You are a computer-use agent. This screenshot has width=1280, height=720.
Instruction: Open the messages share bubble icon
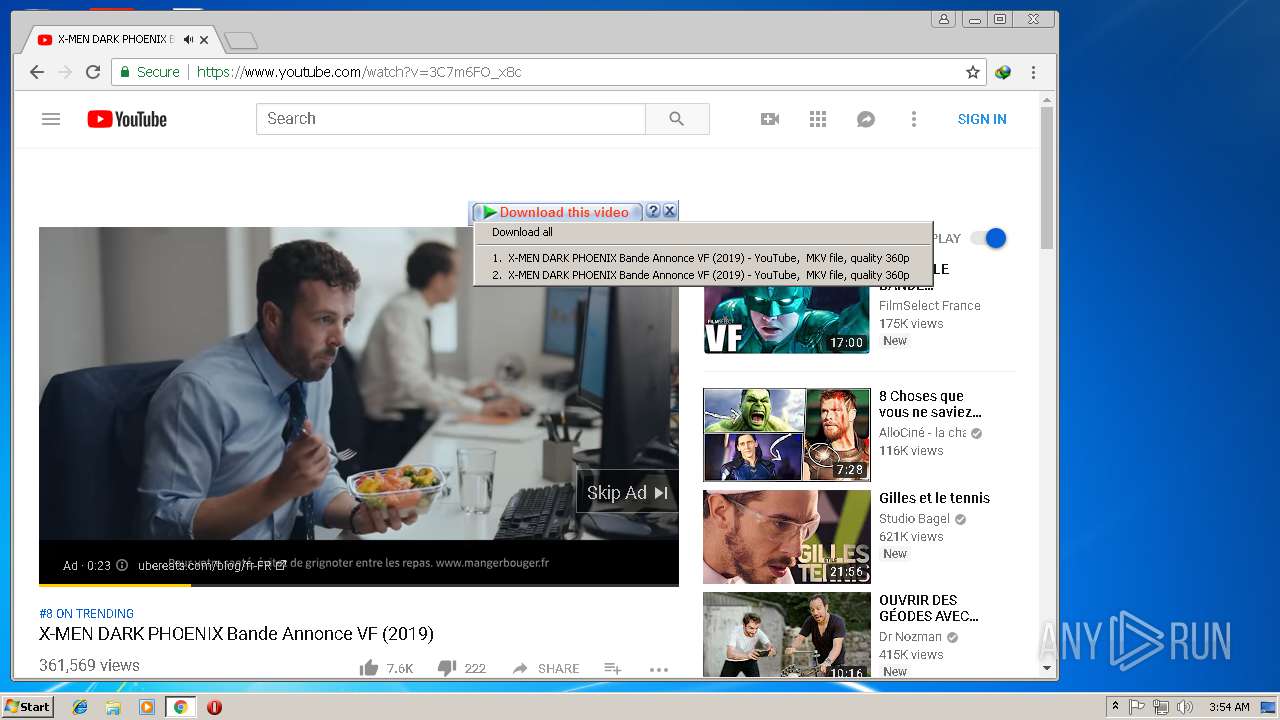point(866,119)
